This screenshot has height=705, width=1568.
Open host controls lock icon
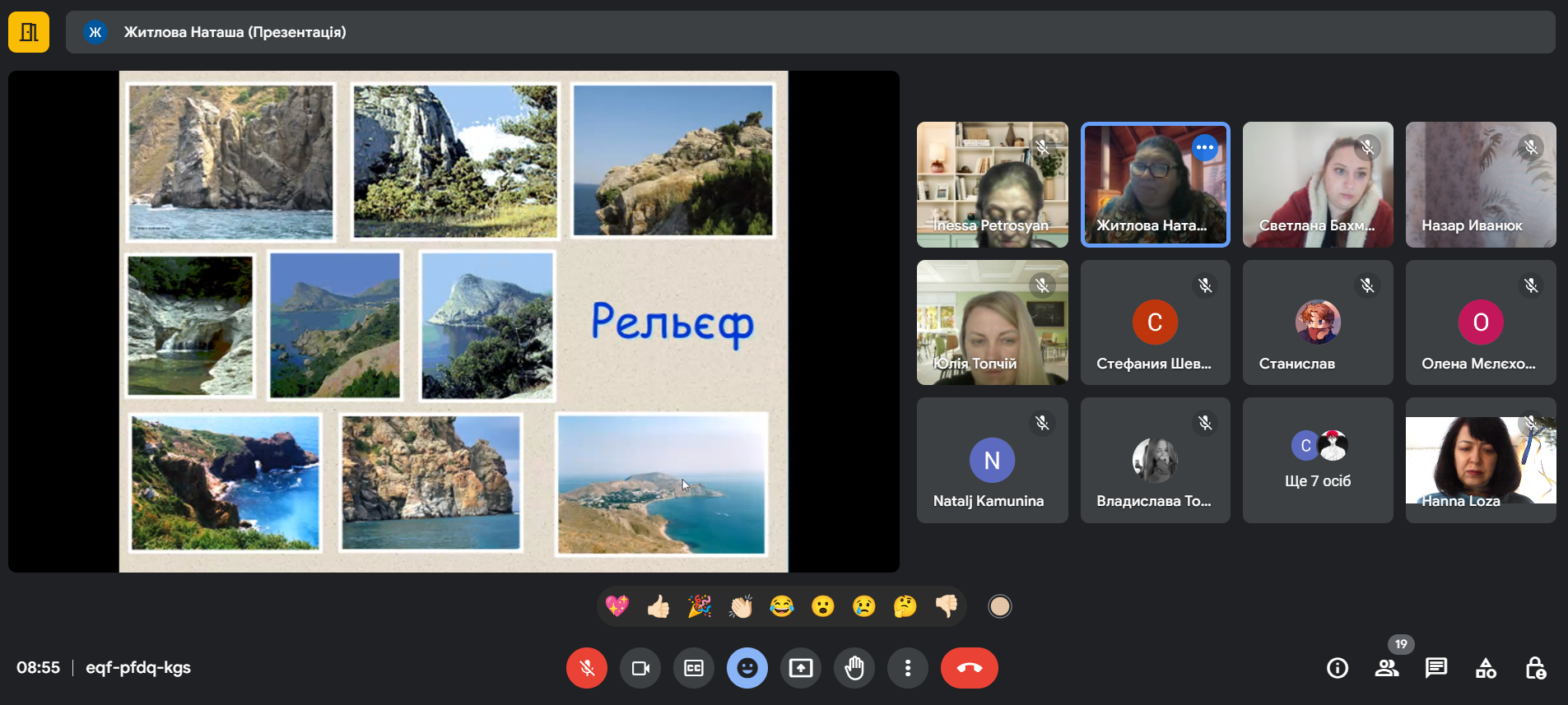tap(1535, 668)
